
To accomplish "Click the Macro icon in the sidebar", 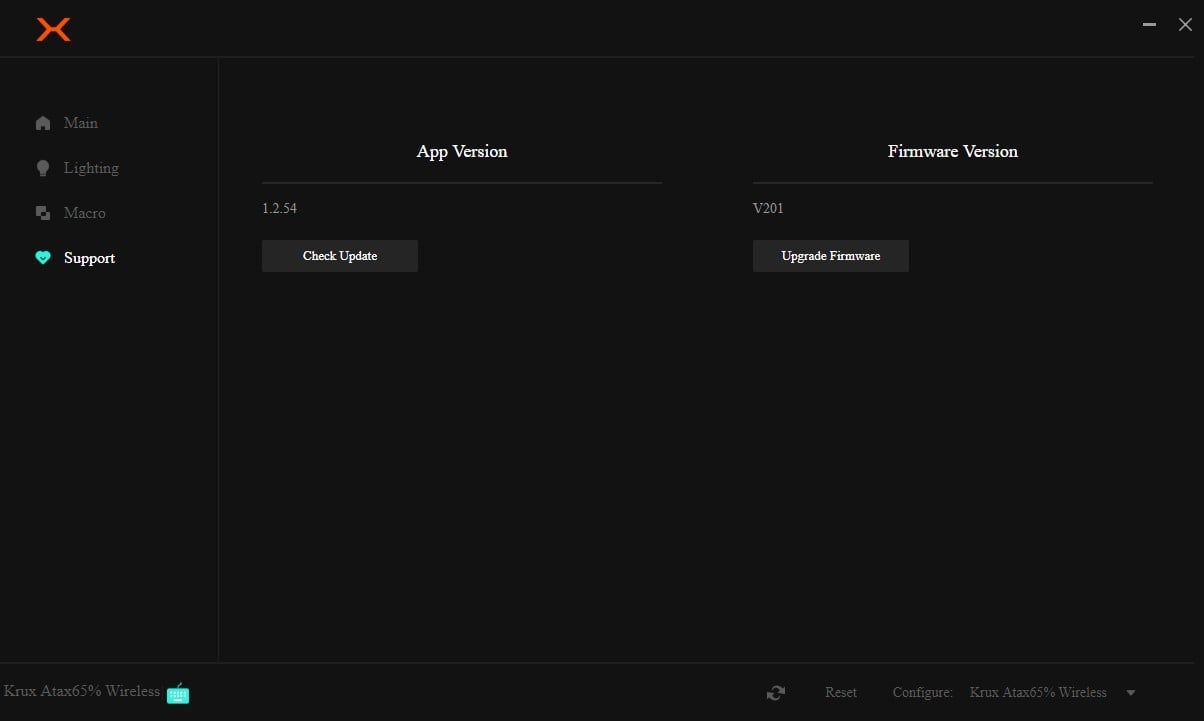I will point(43,213).
